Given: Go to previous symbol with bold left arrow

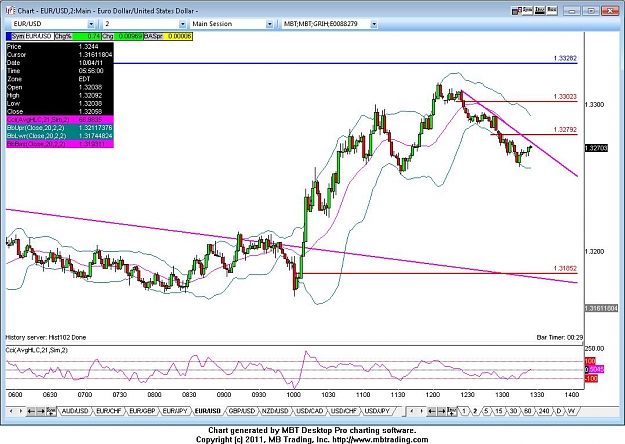Looking at the screenshot, I should click(x=31, y=411).
